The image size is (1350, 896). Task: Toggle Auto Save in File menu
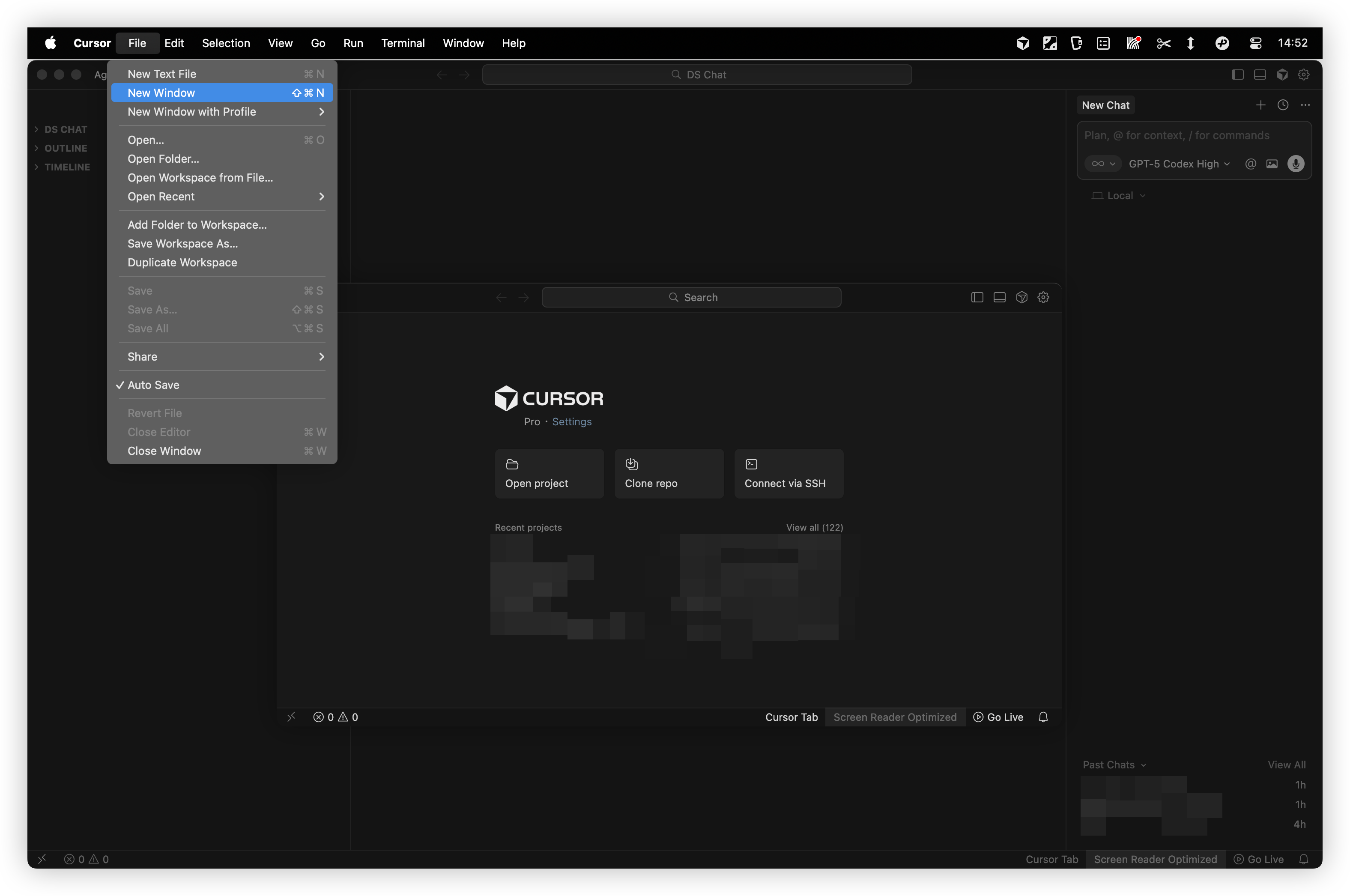tap(154, 385)
